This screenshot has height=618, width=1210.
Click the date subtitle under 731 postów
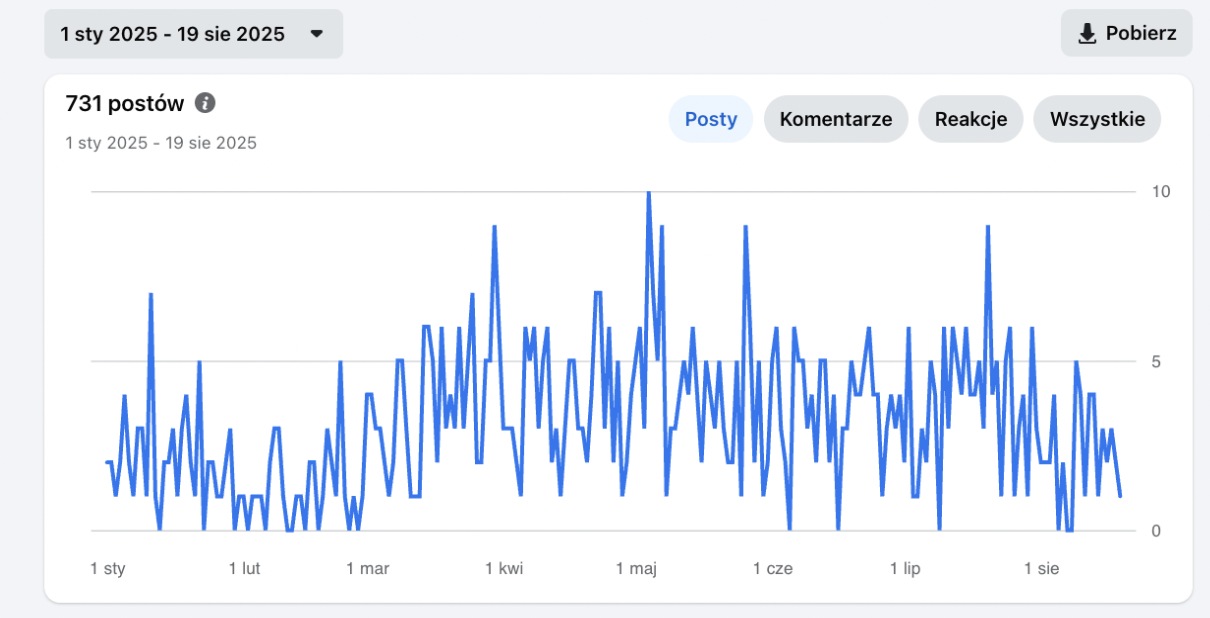(161, 143)
